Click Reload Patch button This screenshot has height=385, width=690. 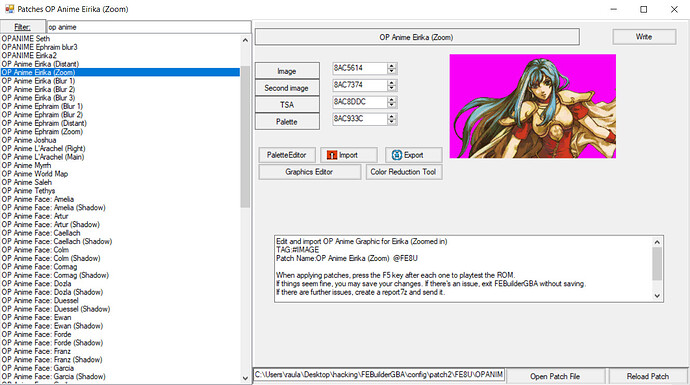pyautogui.click(x=648, y=376)
